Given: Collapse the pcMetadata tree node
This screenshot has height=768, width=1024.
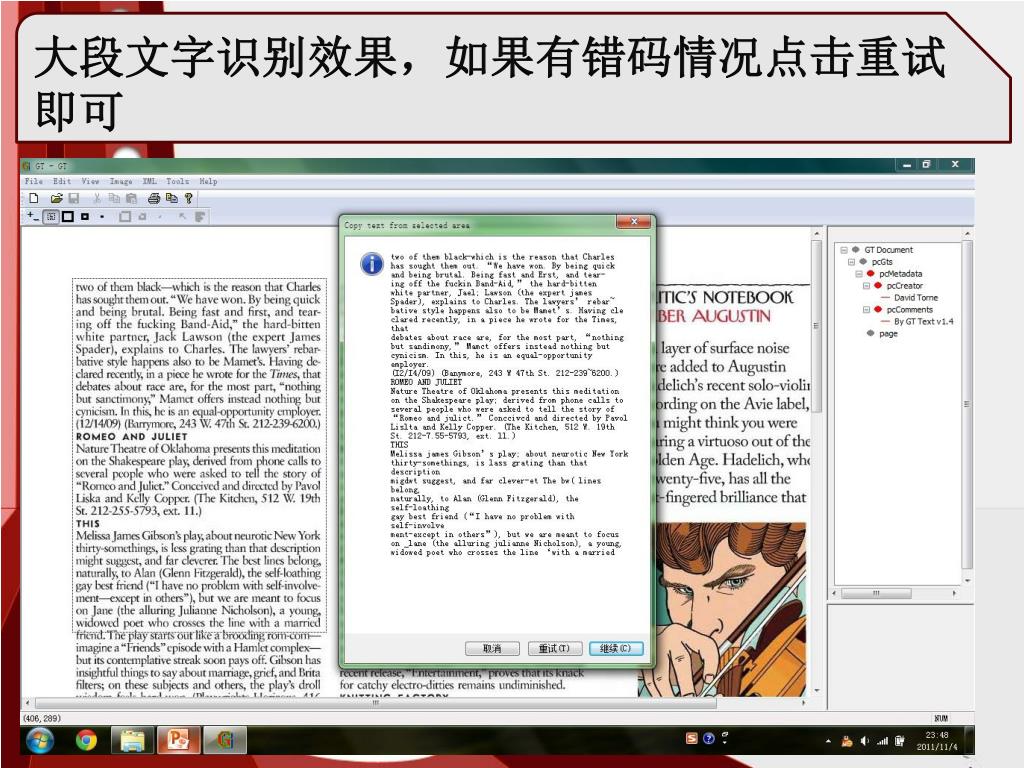Looking at the screenshot, I should [859, 274].
